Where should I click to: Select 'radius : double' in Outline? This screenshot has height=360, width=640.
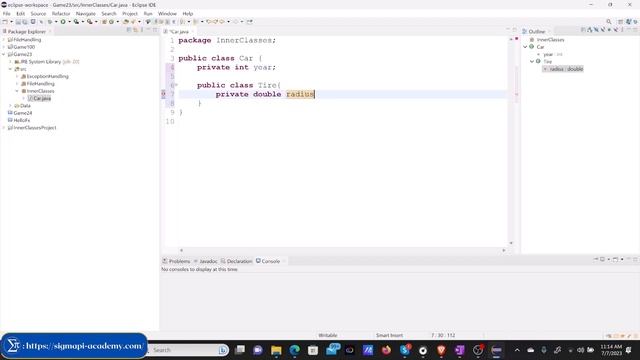click(563, 69)
